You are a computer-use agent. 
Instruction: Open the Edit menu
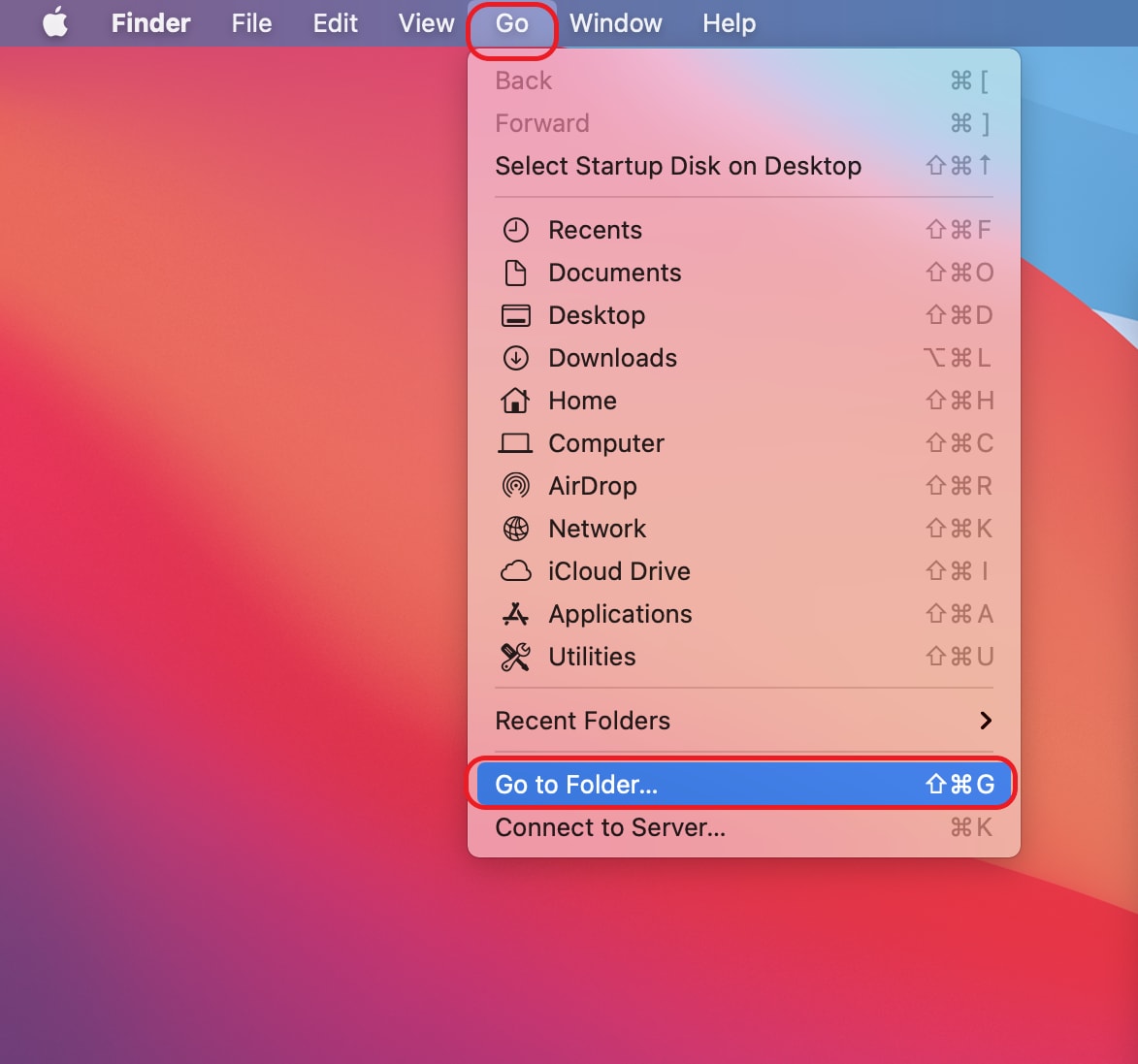[336, 23]
